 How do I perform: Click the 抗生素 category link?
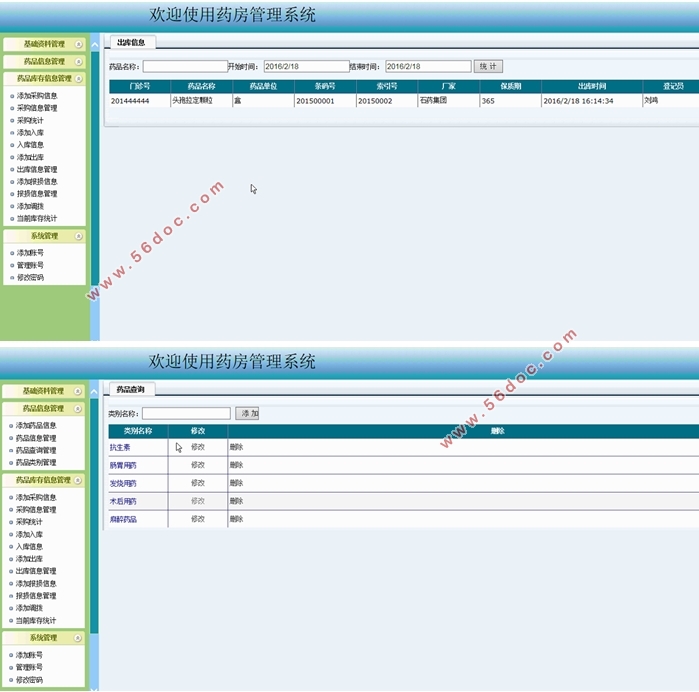(x=120, y=447)
